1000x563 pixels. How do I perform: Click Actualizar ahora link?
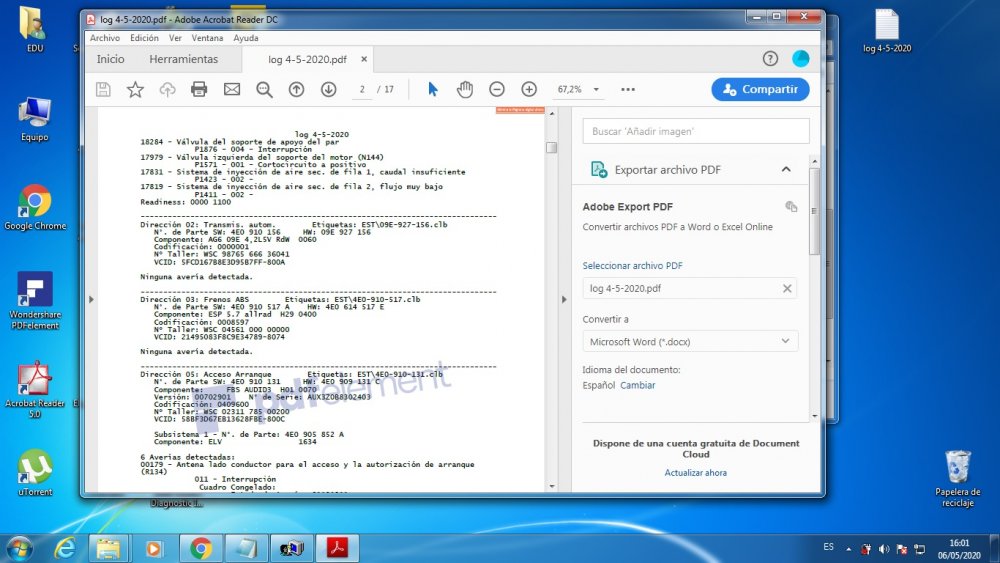point(695,472)
